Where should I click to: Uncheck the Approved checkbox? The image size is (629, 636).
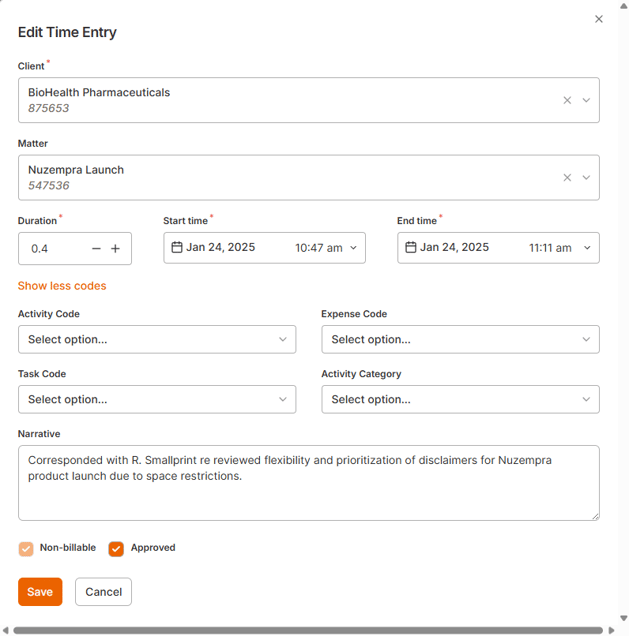coord(116,548)
